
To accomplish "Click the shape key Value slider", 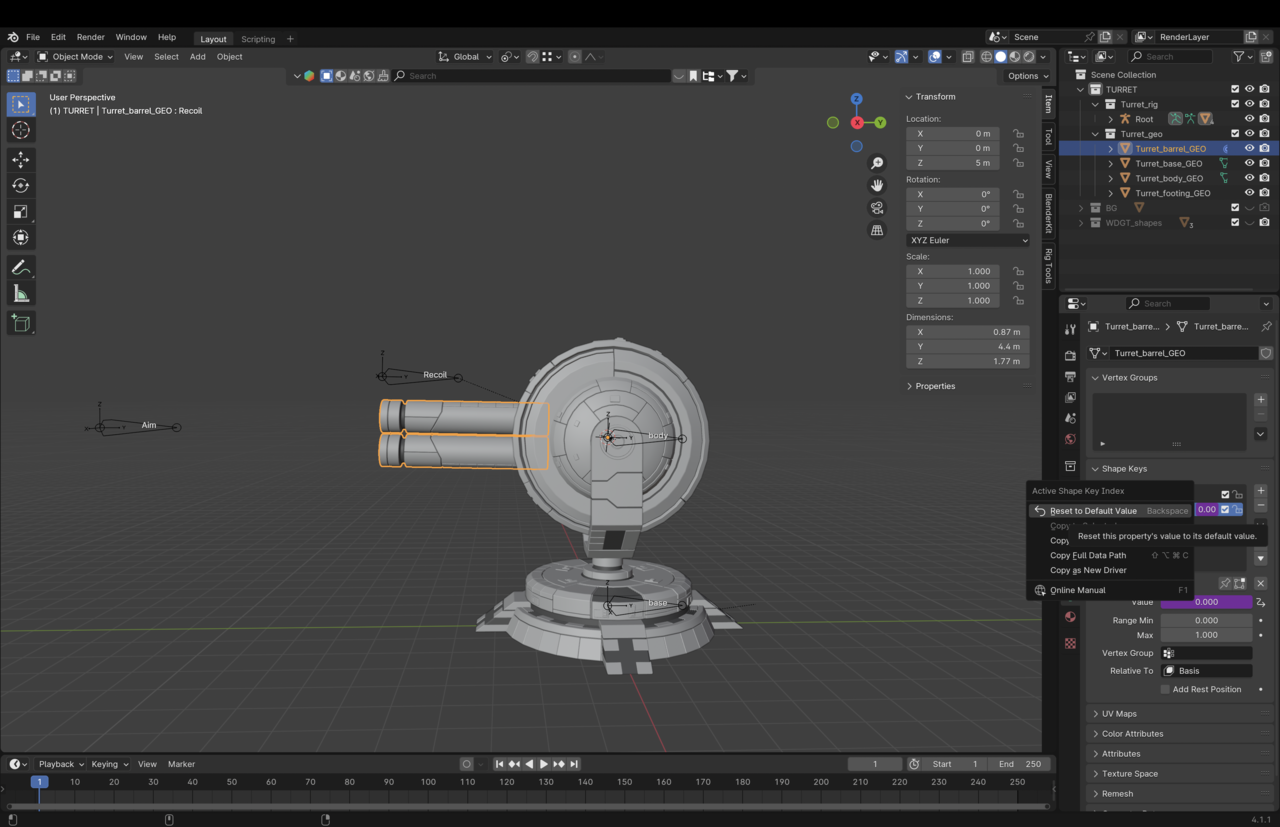I will pos(1206,602).
